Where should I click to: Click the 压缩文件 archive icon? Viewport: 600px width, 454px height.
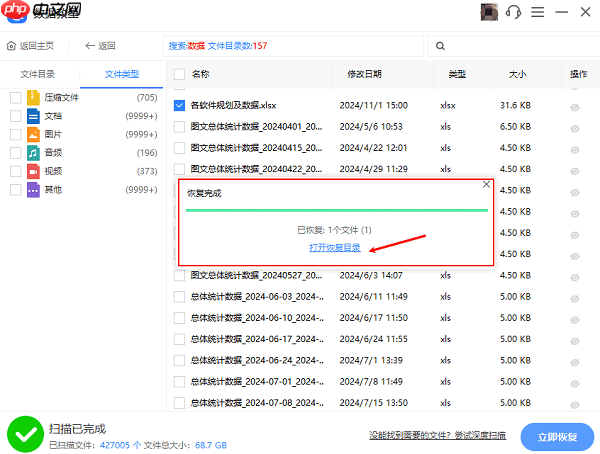pos(33,98)
